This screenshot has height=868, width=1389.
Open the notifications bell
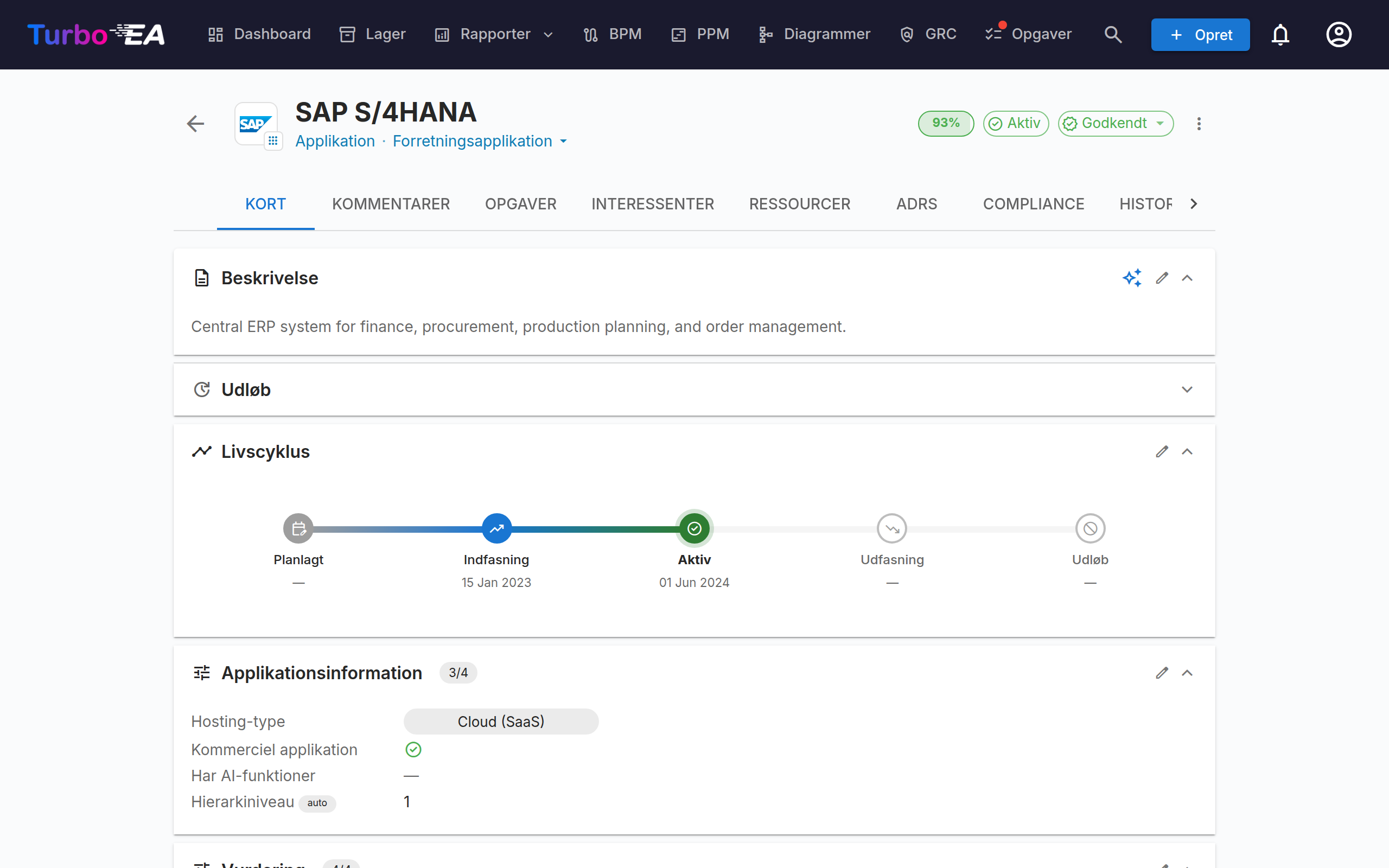(1280, 34)
